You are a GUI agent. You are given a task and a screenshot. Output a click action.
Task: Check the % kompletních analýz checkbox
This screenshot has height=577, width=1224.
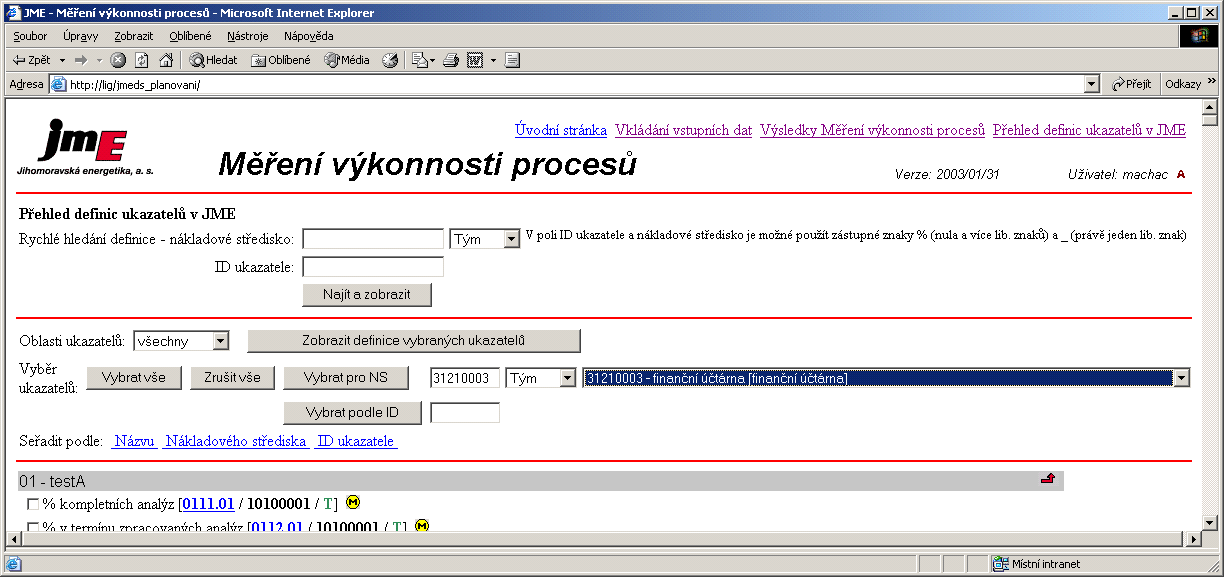33,504
